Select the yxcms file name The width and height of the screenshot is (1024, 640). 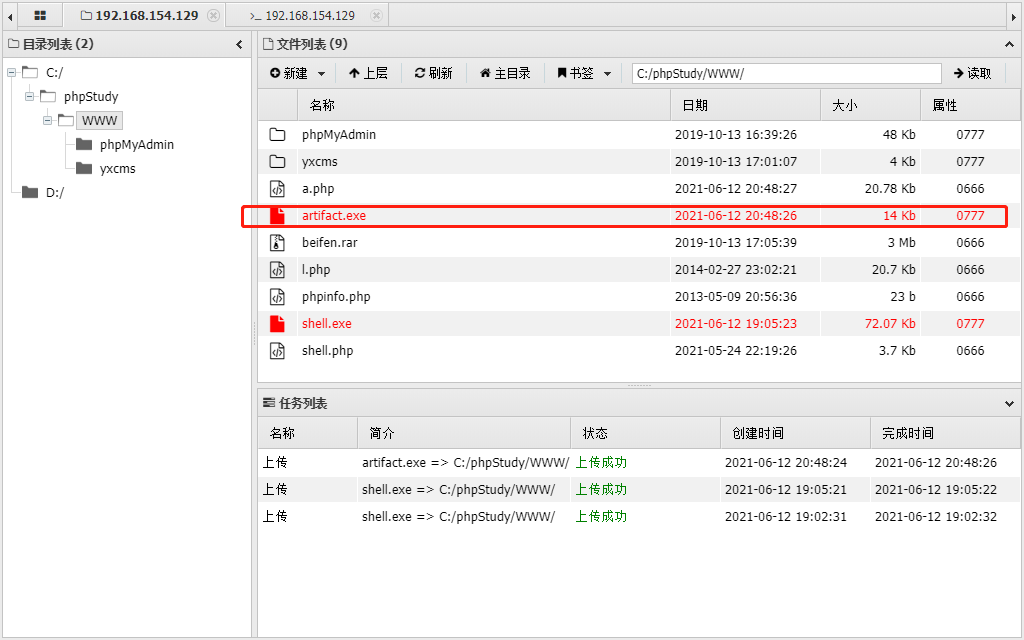tap(320, 161)
